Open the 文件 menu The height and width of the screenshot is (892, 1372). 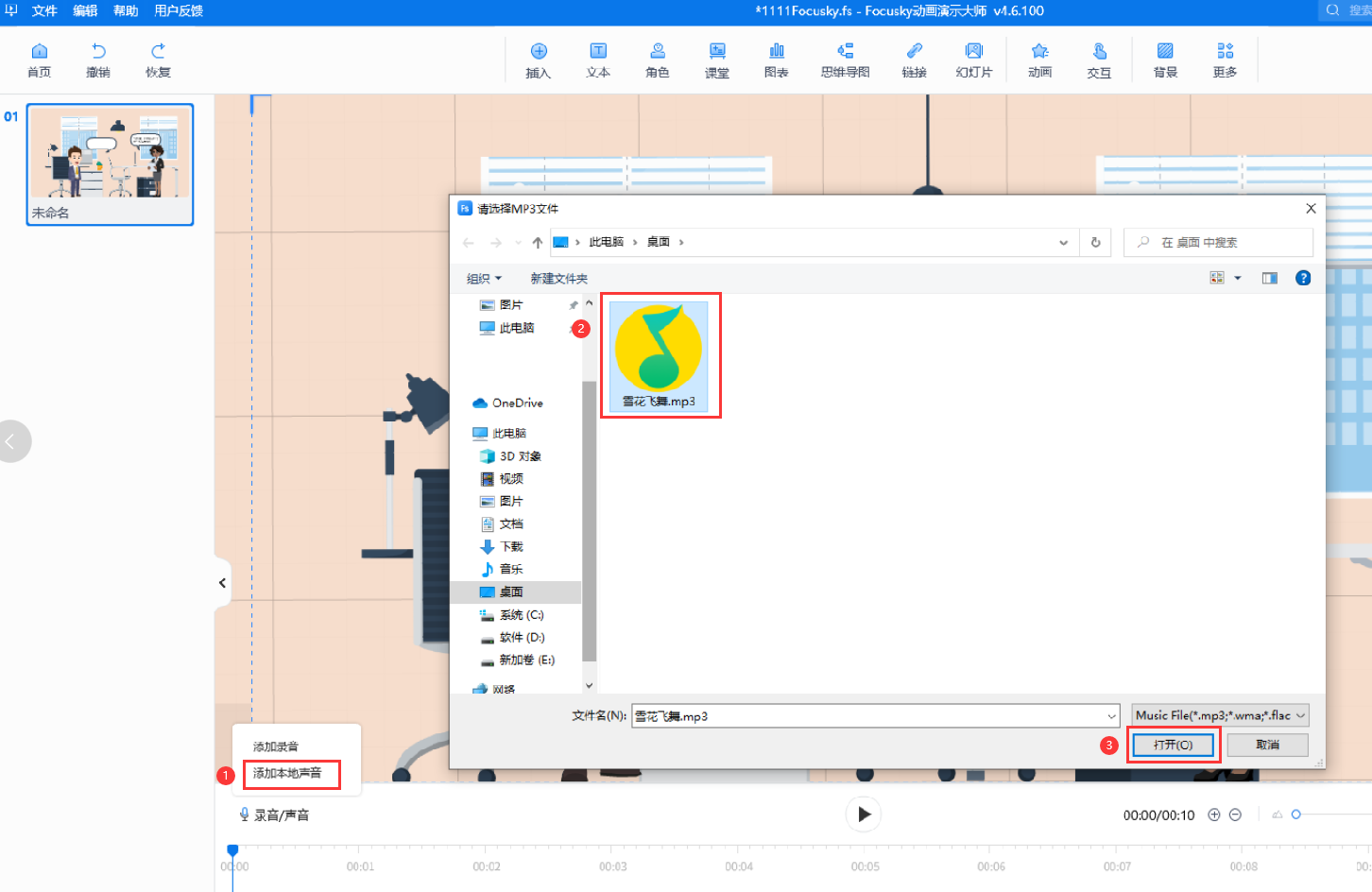[x=44, y=10]
